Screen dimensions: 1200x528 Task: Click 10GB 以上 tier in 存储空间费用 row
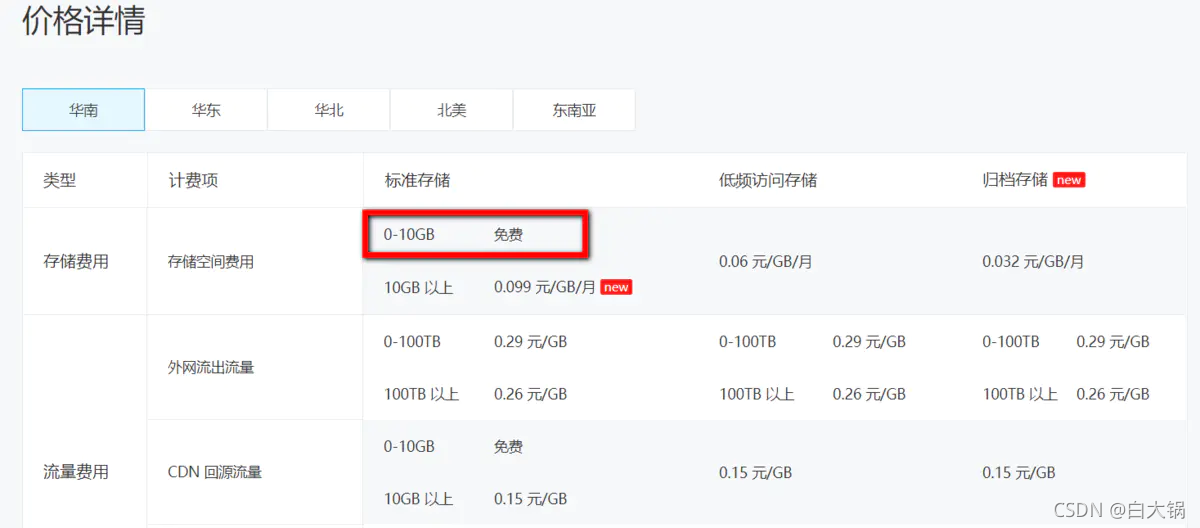point(418,288)
